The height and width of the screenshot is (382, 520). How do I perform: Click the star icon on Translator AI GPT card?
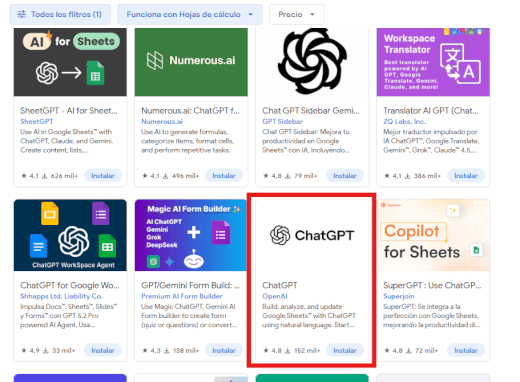[x=387, y=176]
